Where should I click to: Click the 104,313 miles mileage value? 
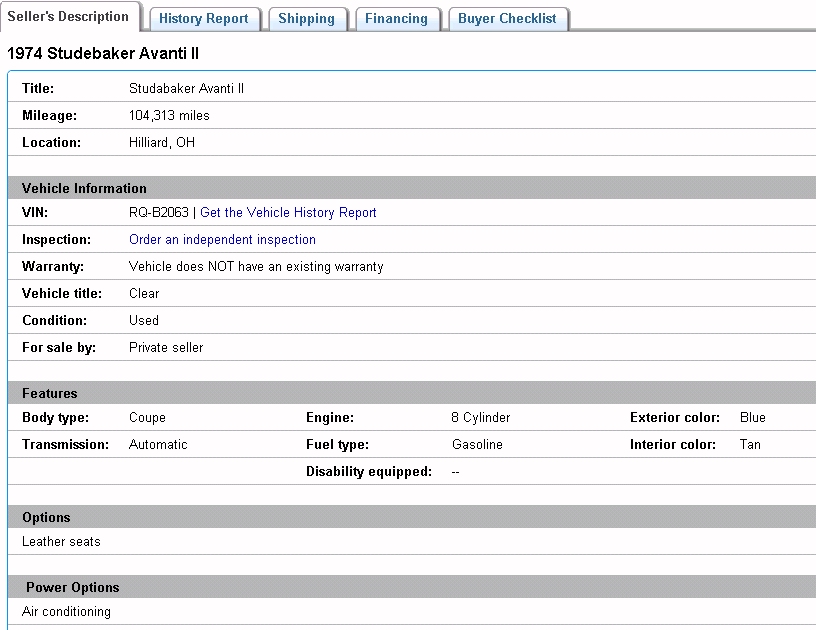pos(169,115)
